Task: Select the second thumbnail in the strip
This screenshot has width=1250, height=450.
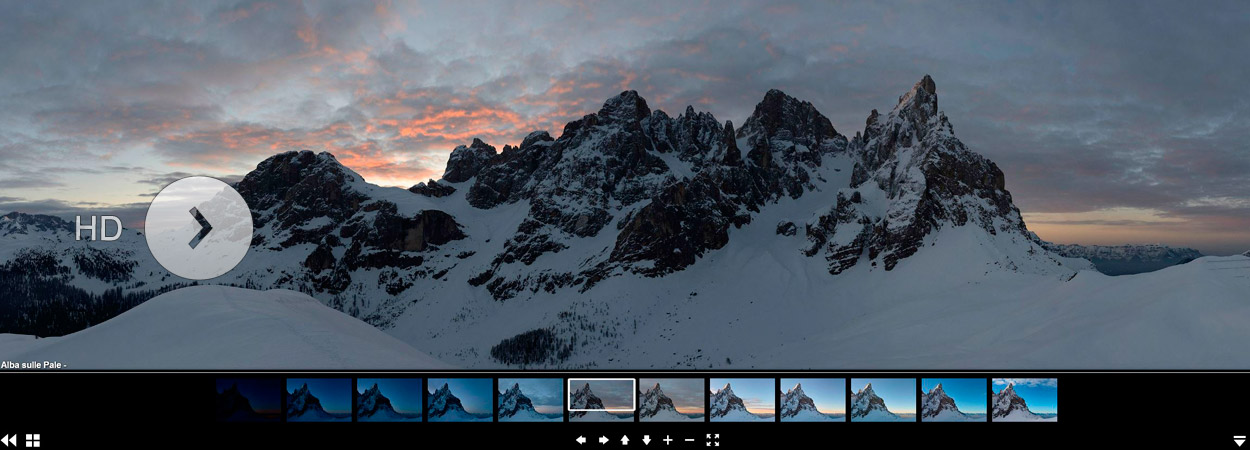Action: [x=319, y=400]
